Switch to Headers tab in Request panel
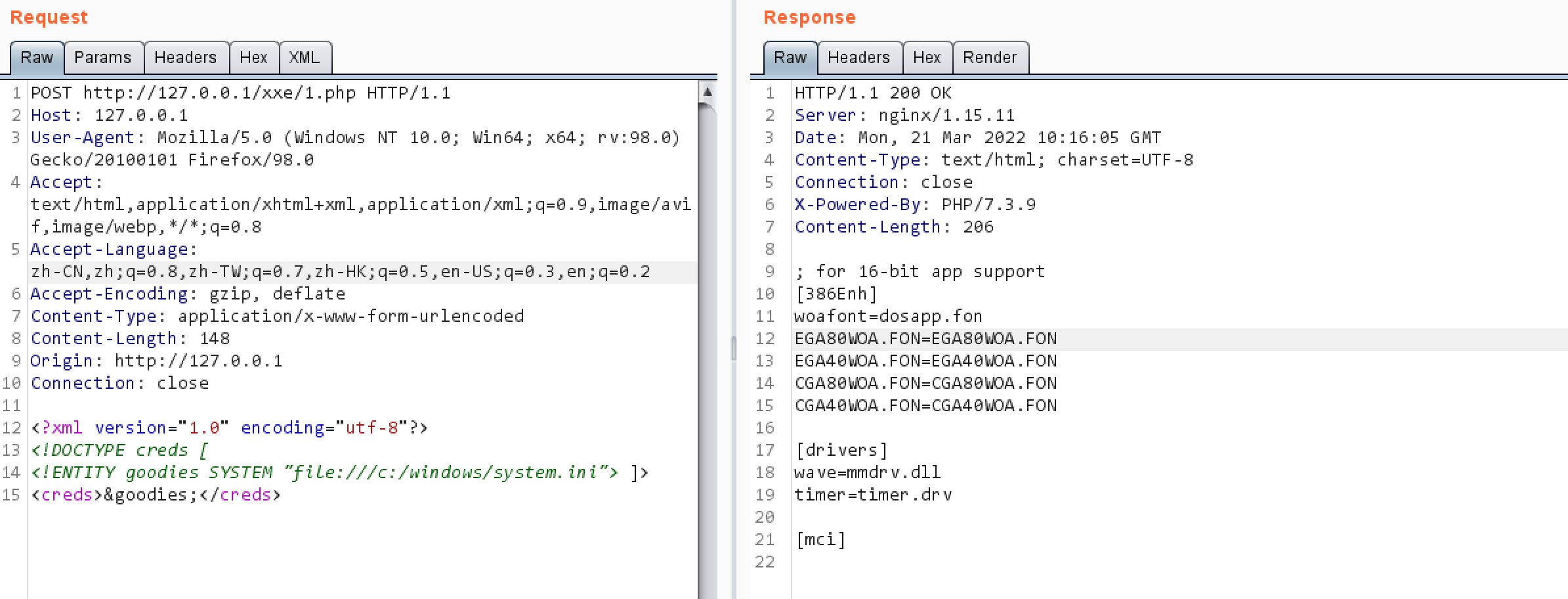Screen dimensions: 1568x599 tap(186, 58)
